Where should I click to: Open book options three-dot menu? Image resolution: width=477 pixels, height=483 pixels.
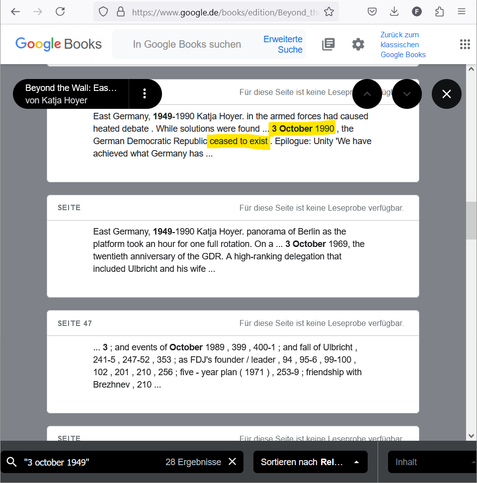tap(144, 94)
